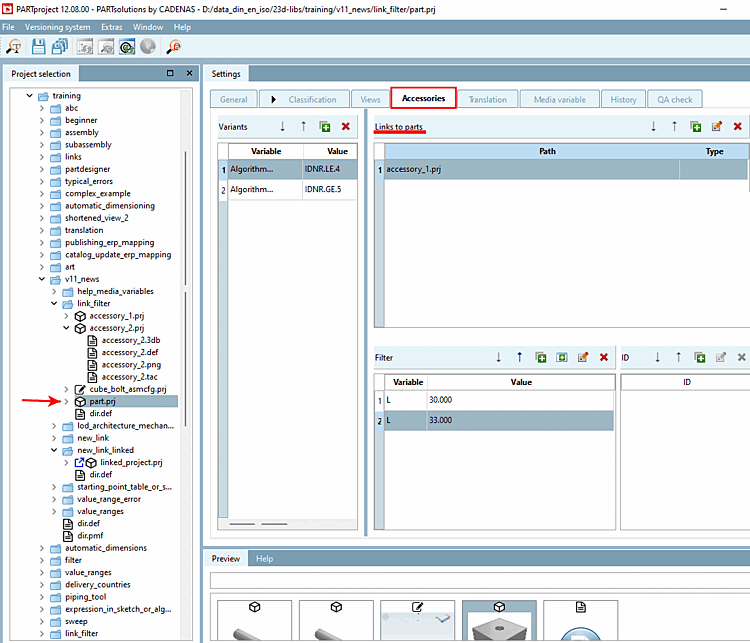Click the Filter value 30.000 cell
The height and width of the screenshot is (643, 750).
[x=520, y=400]
